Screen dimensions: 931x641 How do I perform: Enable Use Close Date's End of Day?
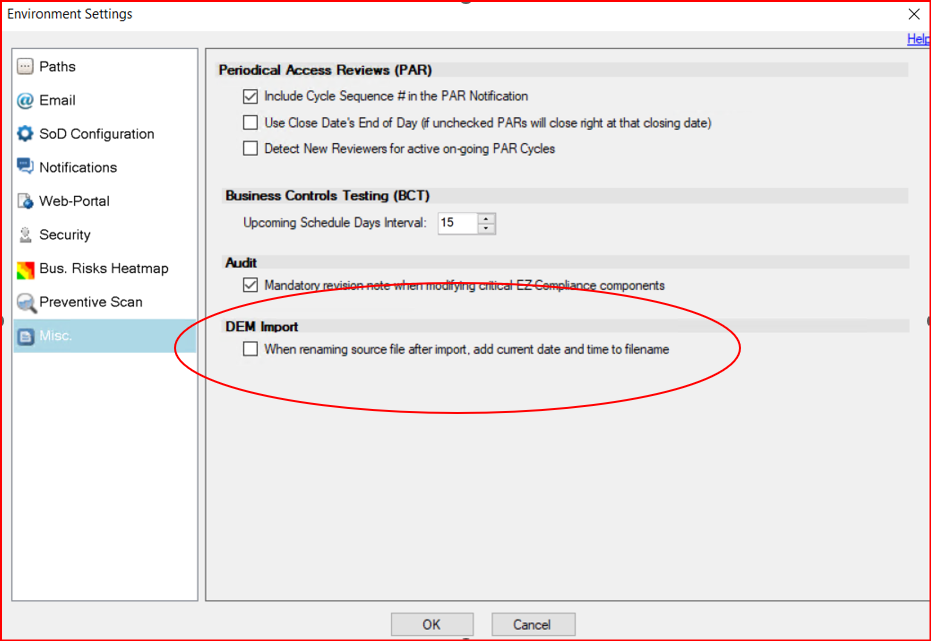[250, 123]
